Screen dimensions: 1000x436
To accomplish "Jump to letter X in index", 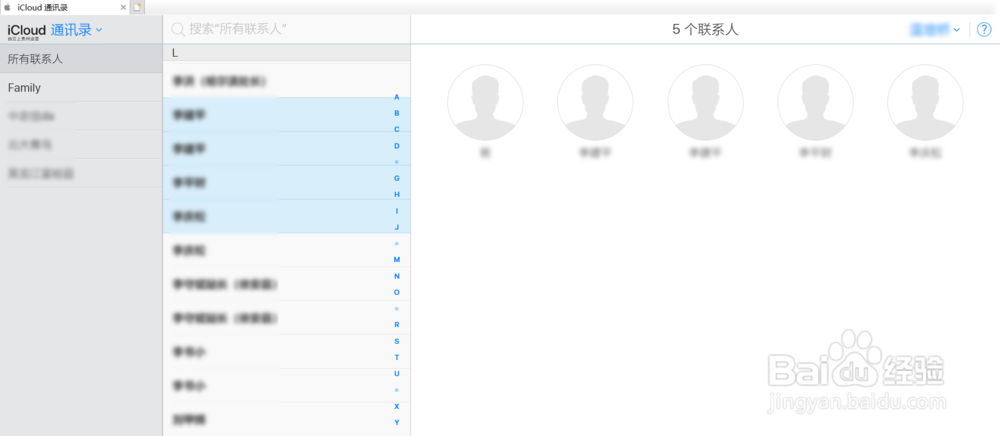I will 397,406.
